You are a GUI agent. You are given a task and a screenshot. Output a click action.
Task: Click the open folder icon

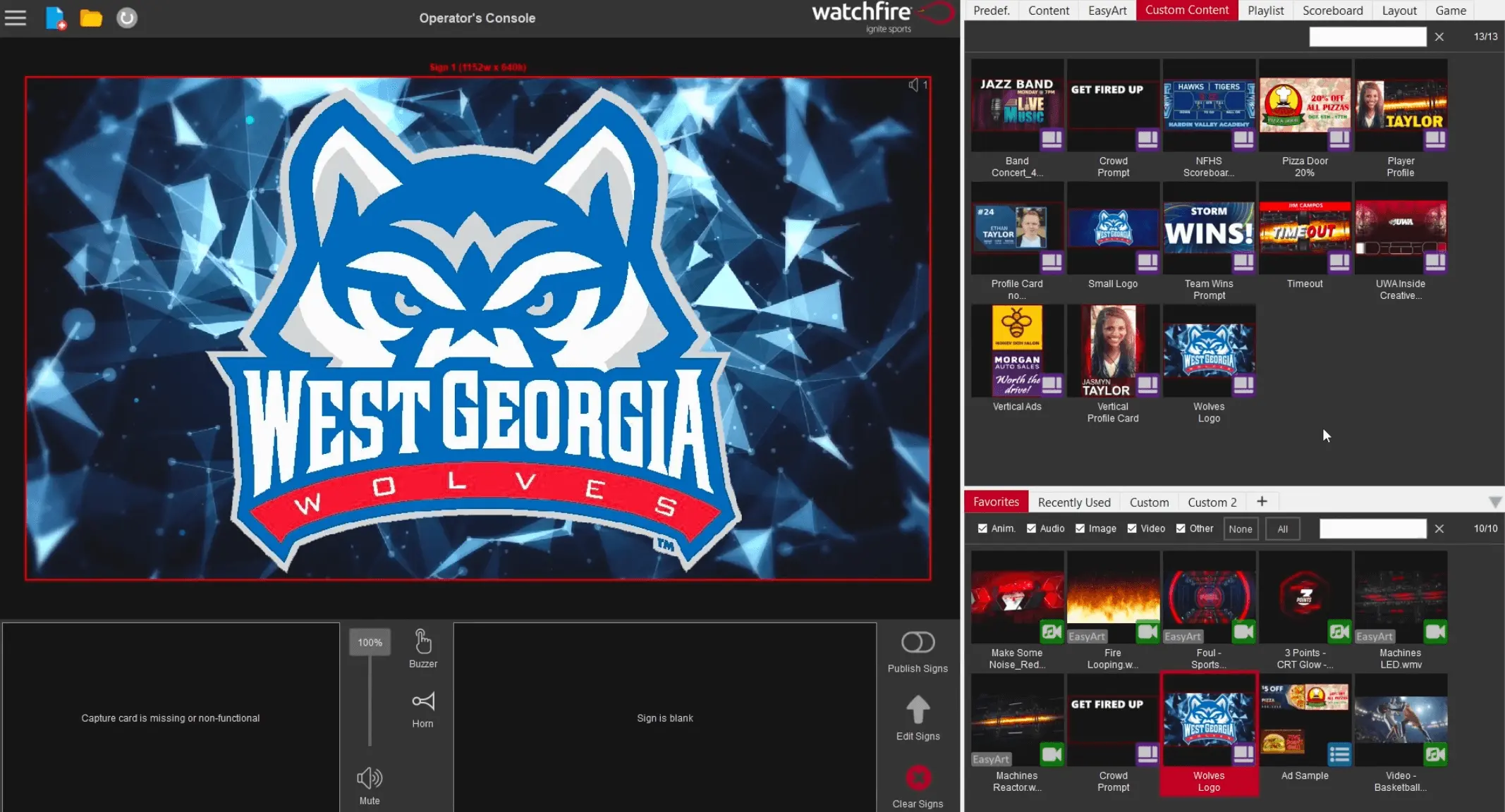[91, 18]
